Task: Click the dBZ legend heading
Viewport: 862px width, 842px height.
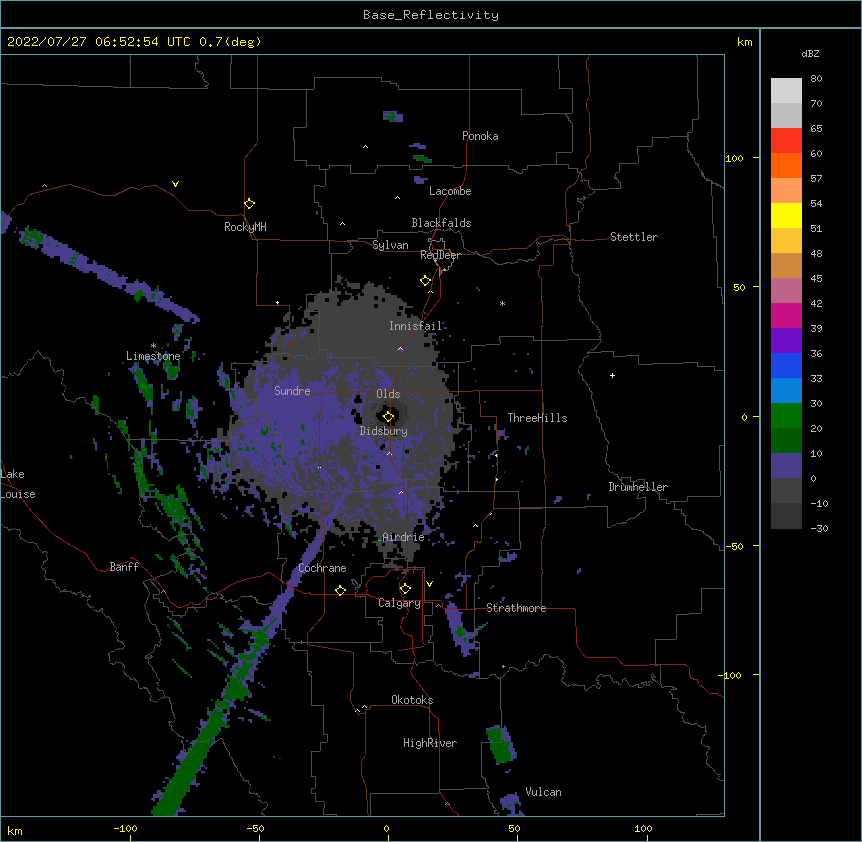Action: tap(810, 53)
